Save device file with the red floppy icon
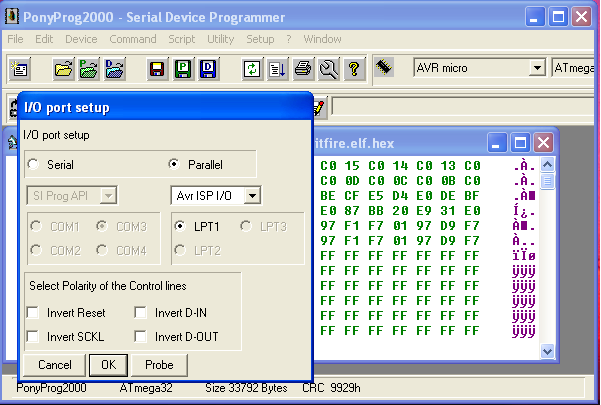Screen dimensions: 601x405 click(157, 69)
